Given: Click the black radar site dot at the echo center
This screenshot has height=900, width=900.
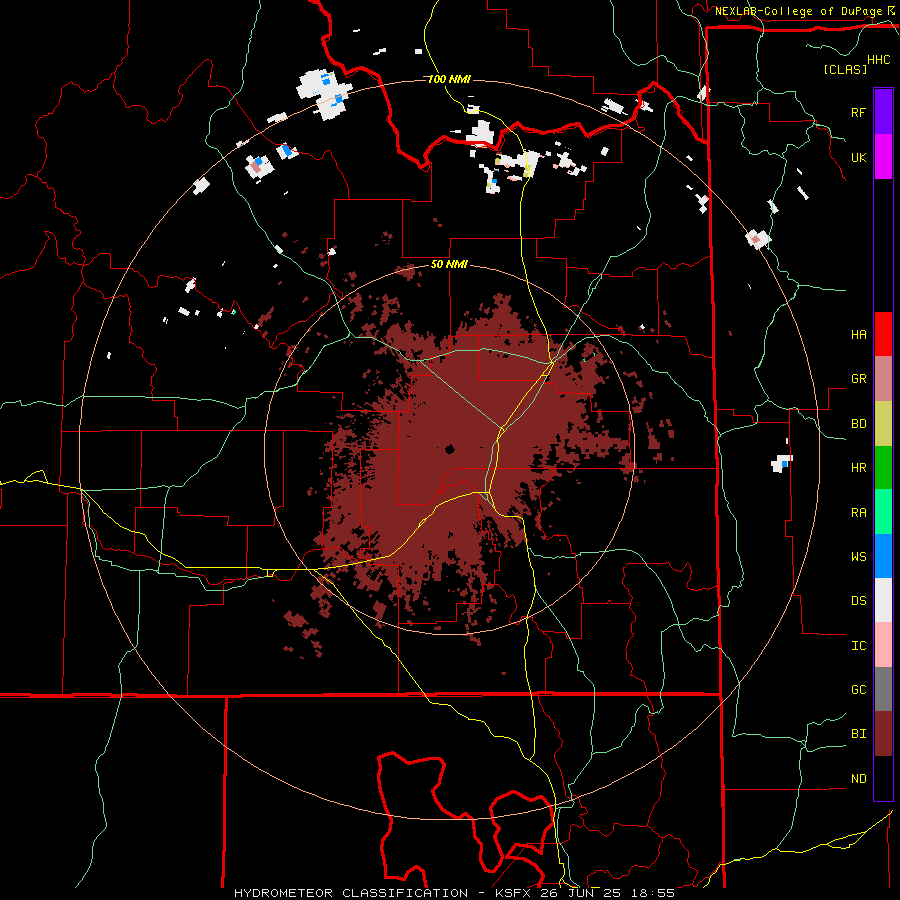Looking at the screenshot, I should [449, 449].
